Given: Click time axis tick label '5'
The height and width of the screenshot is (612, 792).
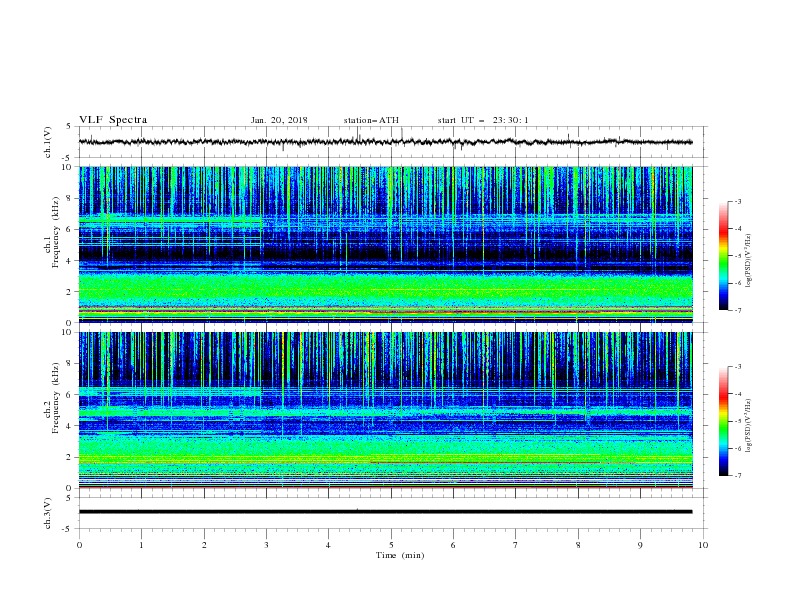Looking at the screenshot, I should click(391, 545).
